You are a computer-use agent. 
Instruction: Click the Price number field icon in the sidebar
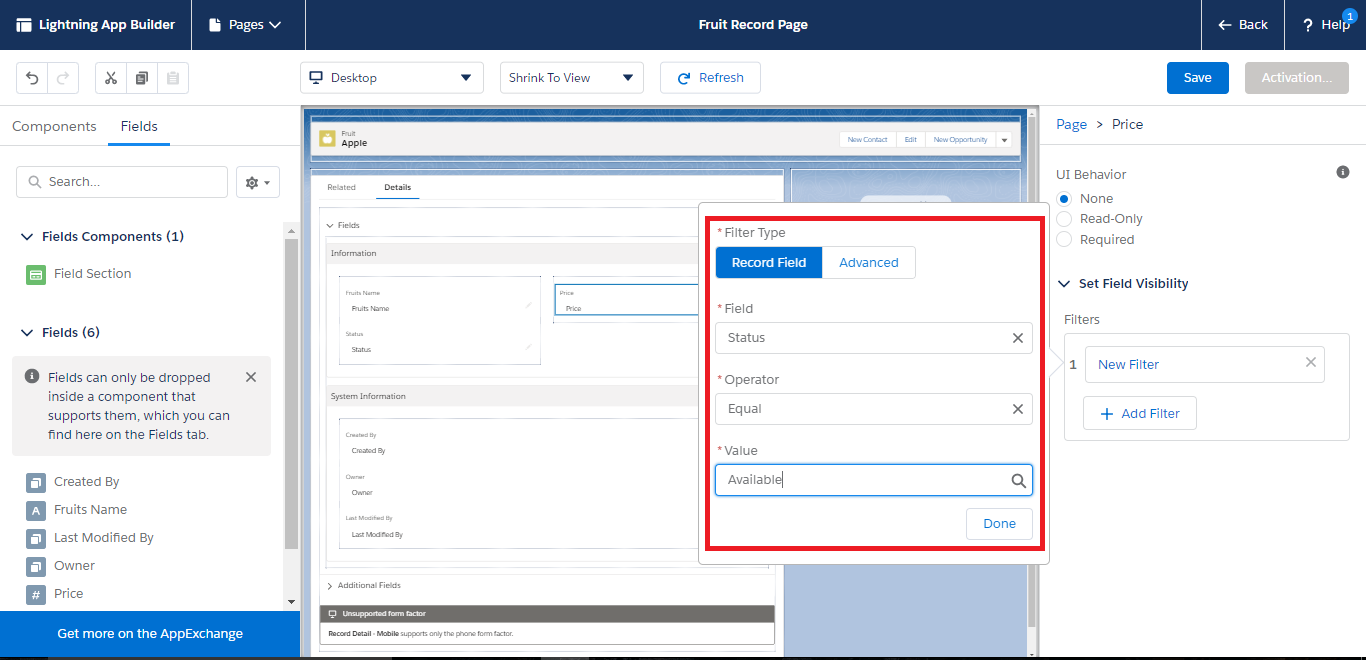click(x=37, y=593)
